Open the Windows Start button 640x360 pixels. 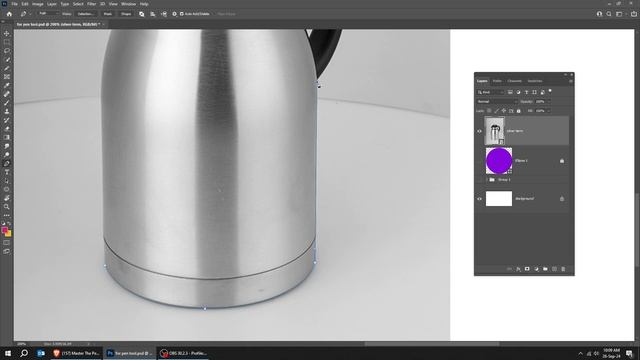coord(8,353)
